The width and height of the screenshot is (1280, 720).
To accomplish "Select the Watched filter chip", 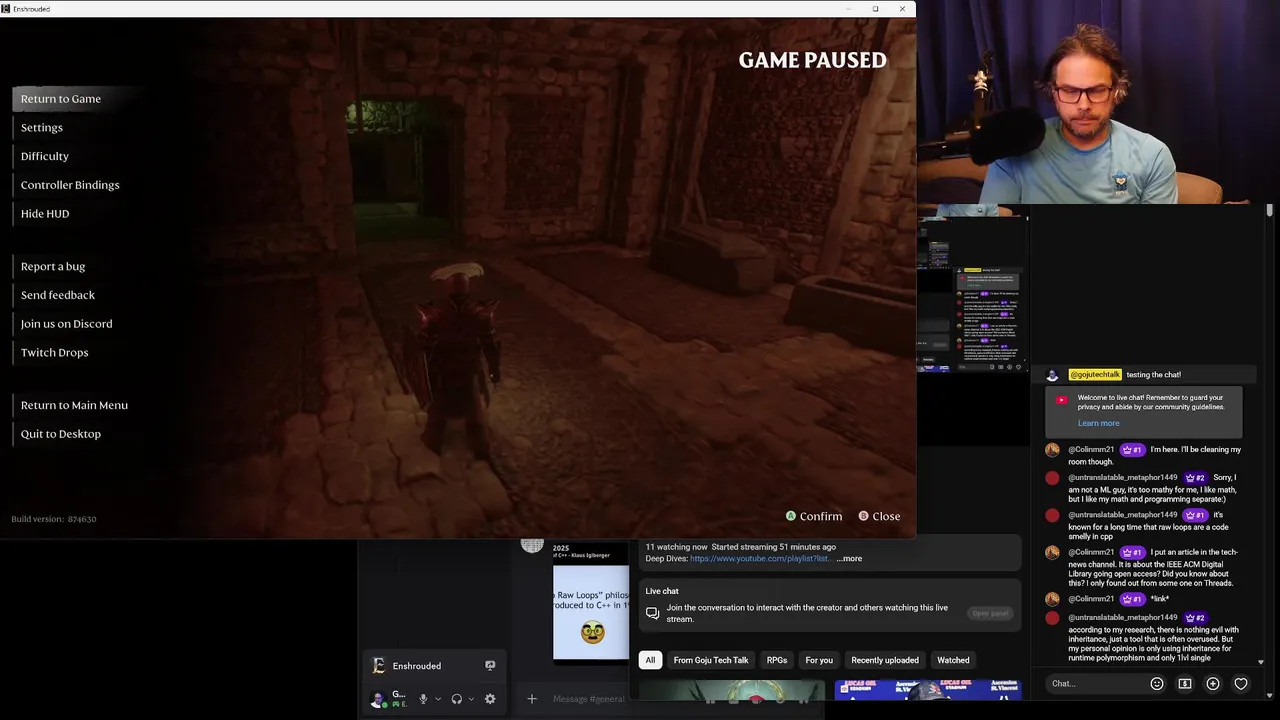I will pos(953,660).
